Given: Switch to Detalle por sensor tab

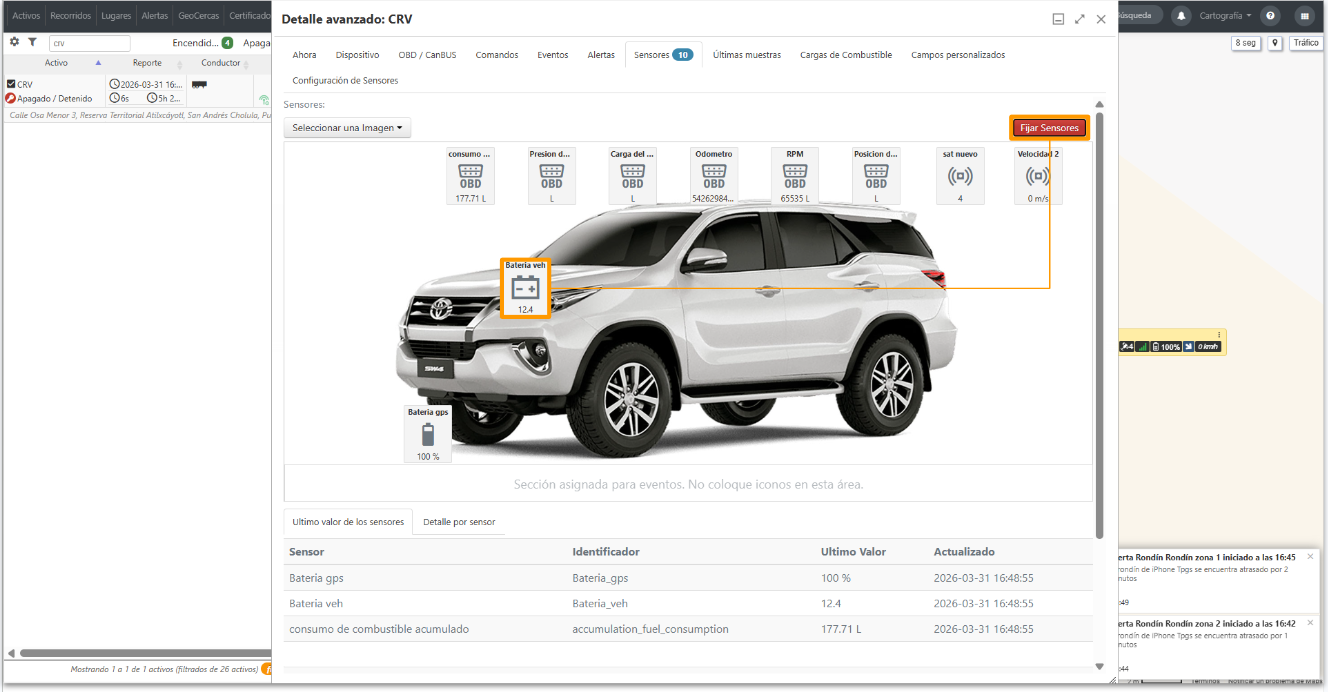Looking at the screenshot, I should (x=459, y=522).
